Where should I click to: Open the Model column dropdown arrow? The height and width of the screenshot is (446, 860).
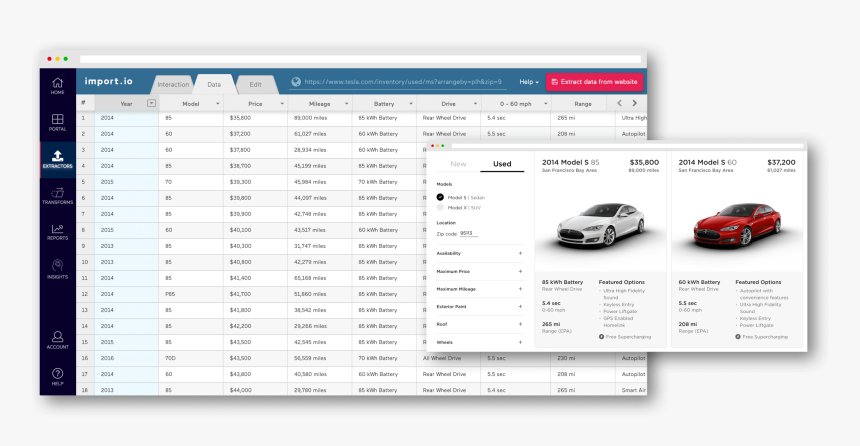(218, 104)
